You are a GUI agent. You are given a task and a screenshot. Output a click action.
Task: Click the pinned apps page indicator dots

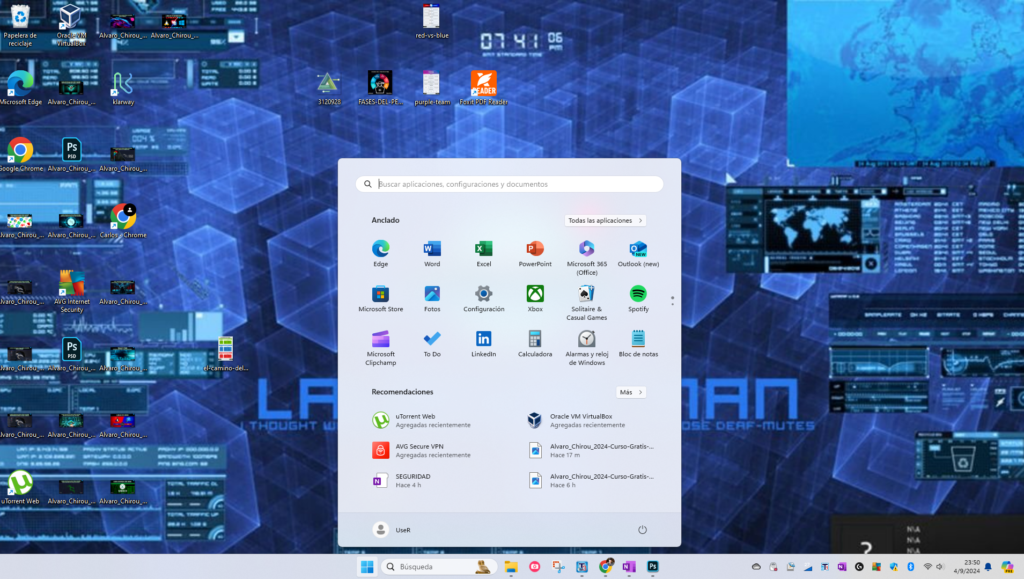(672, 298)
